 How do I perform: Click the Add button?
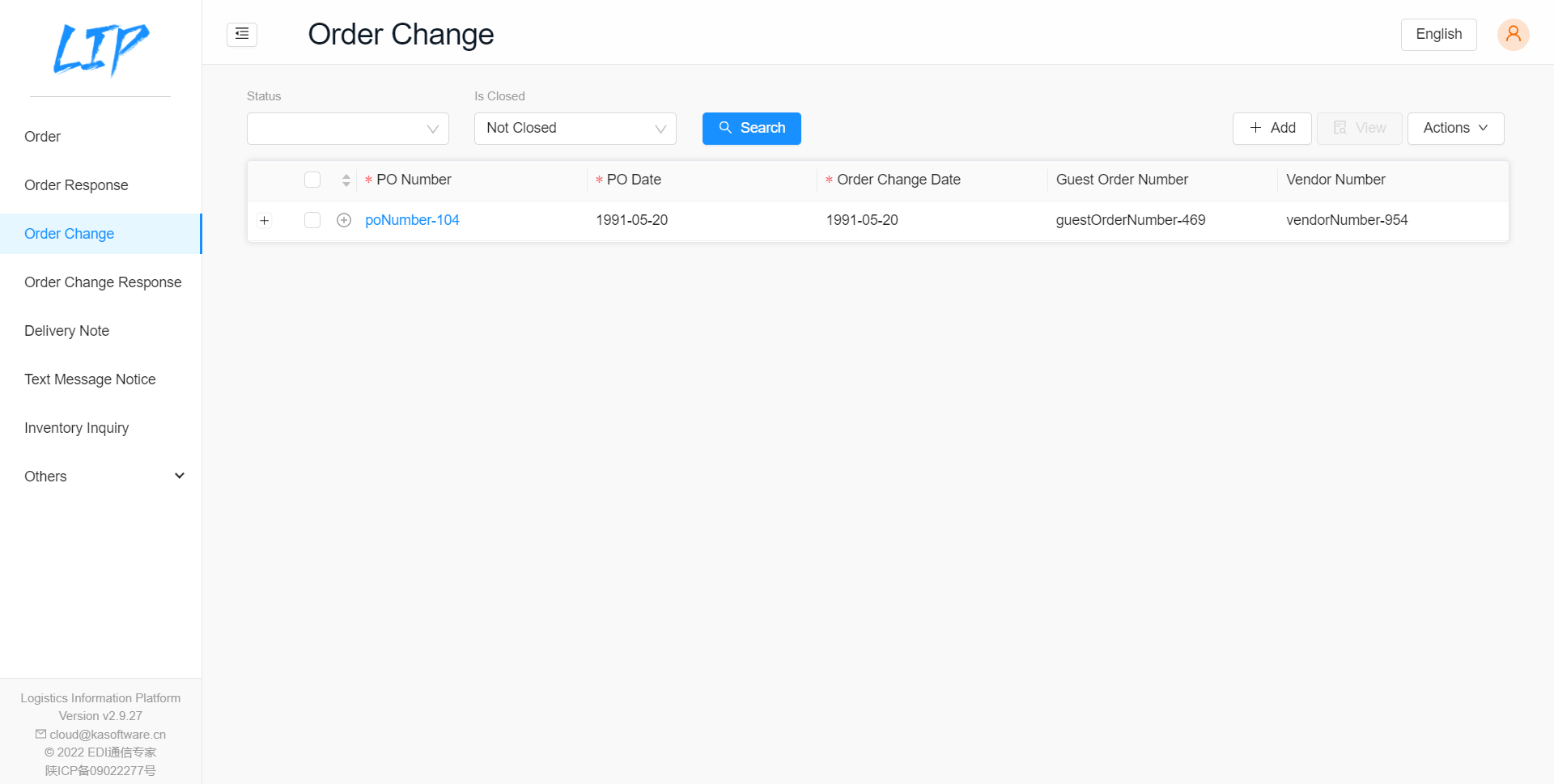(1272, 129)
